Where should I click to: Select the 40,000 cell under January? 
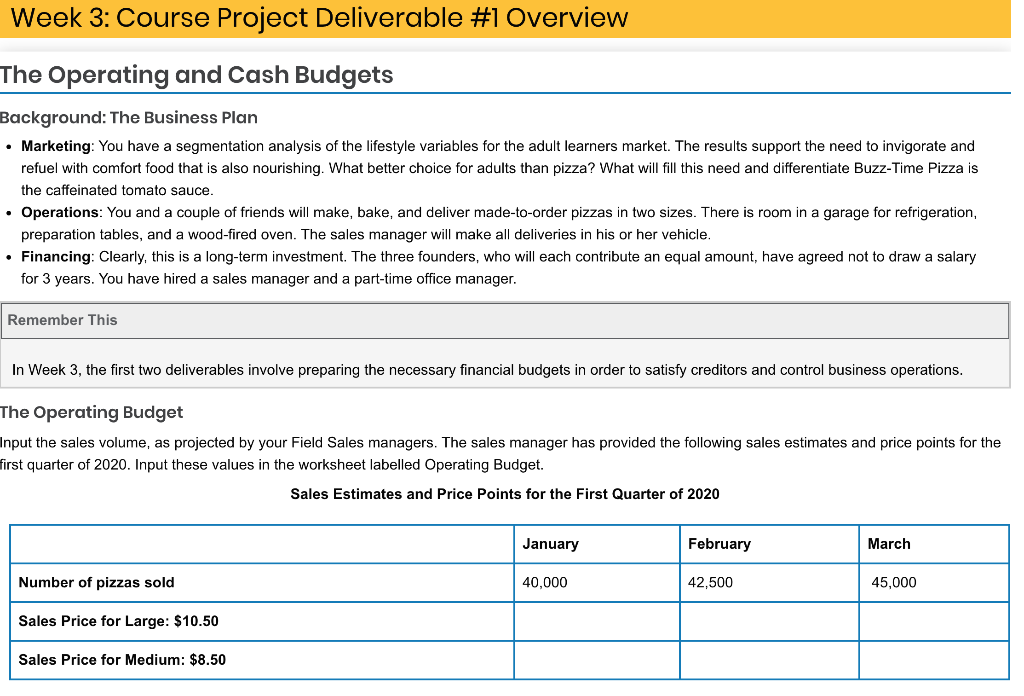(x=543, y=582)
